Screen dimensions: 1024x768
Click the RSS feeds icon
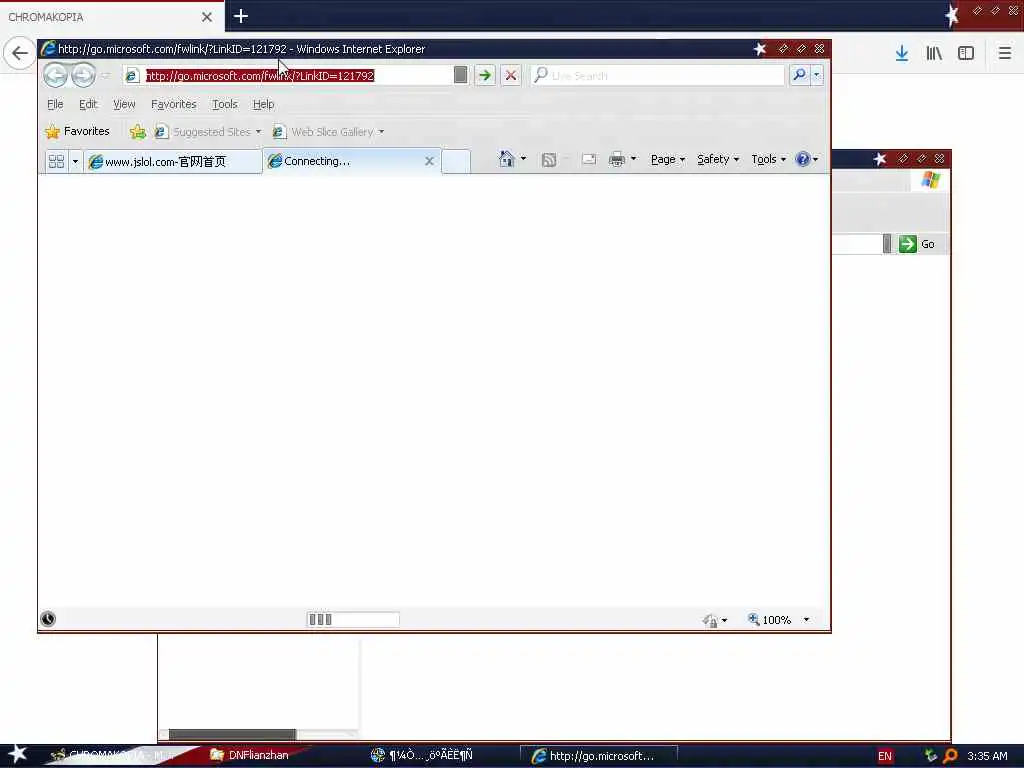pyautogui.click(x=549, y=159)
